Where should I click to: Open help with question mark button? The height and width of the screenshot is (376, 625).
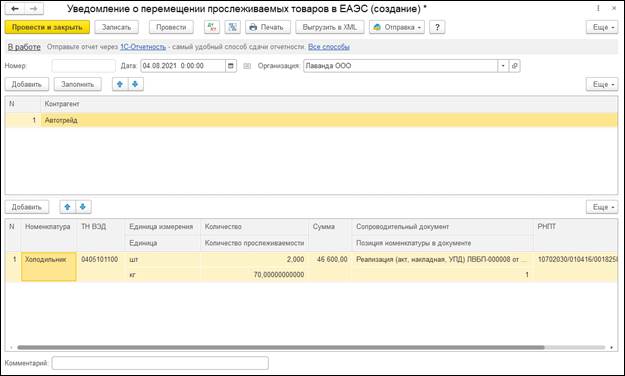[x=437, y=27]
